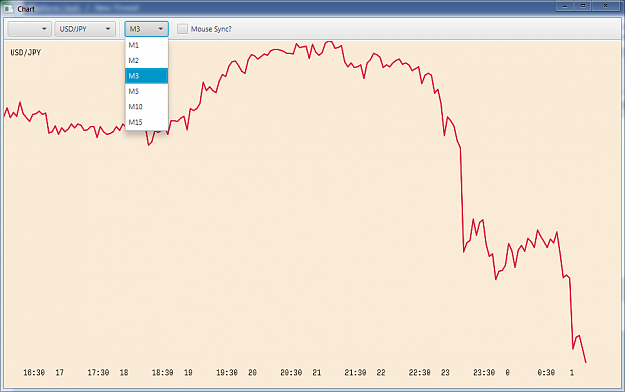Enable the Mouse Sync checkbox
Image resolution: width=625 pixels, height=392 pixels.
182,29
